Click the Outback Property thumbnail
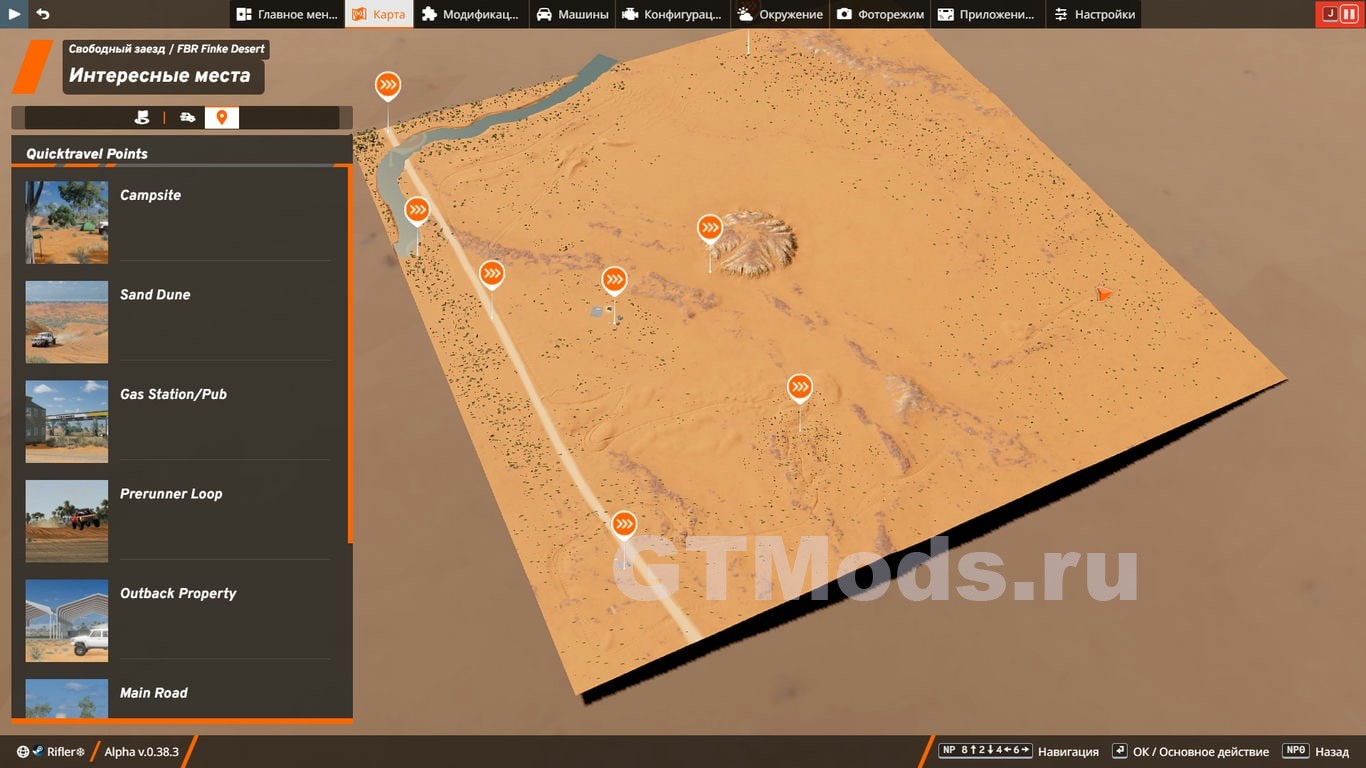1366x768 pixels. coord(67,620)
